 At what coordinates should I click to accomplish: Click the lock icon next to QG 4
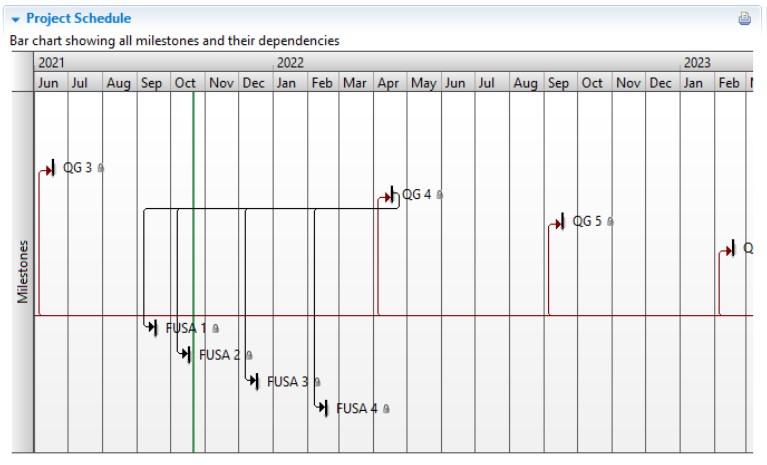(439, 195)
